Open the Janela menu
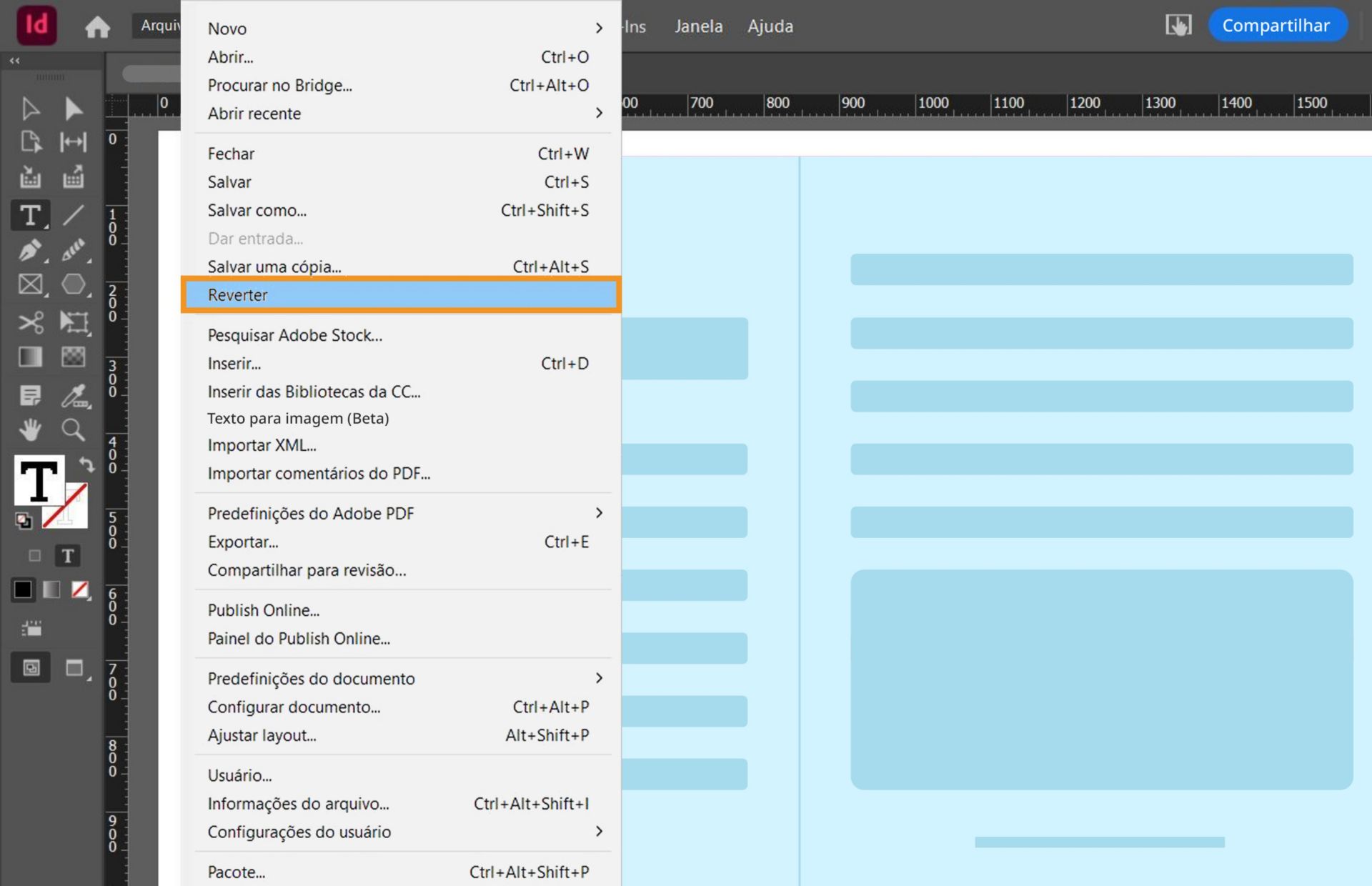 click(698, 26)
